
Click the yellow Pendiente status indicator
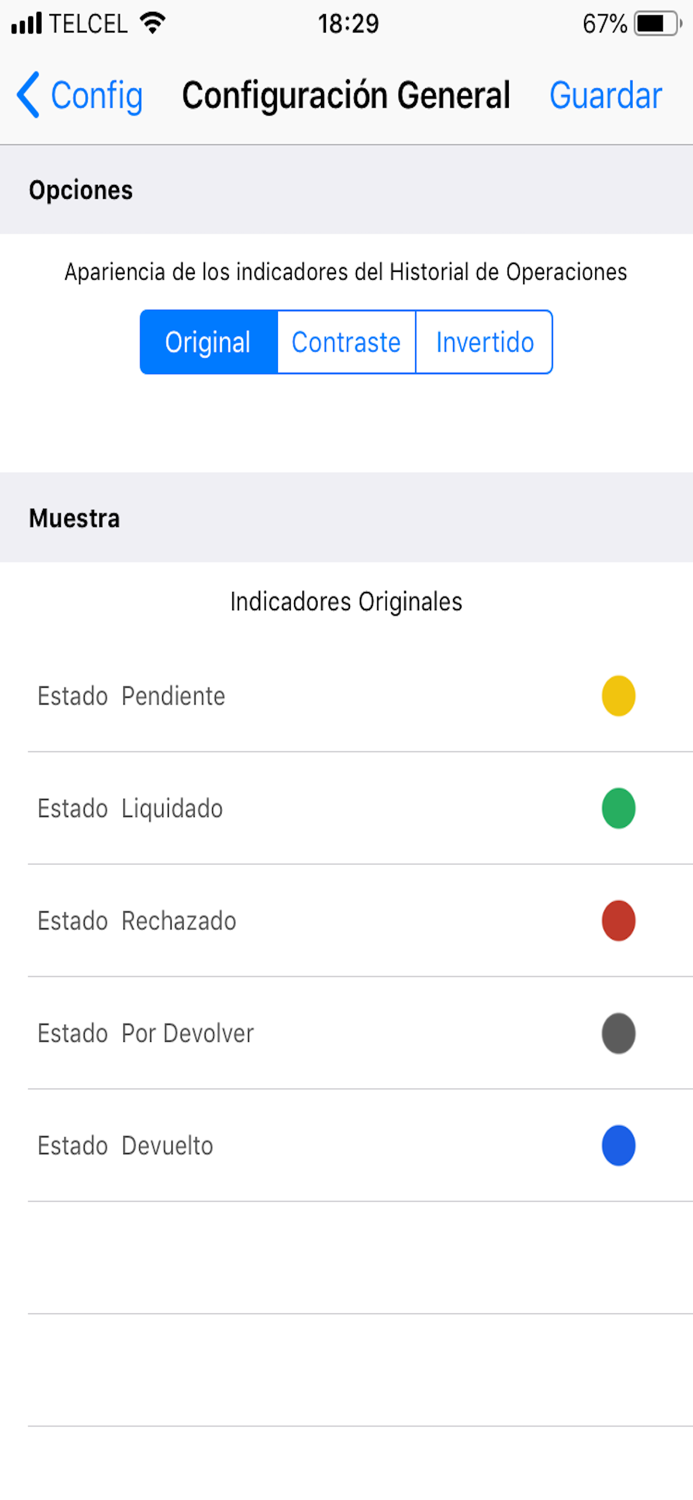tap(618, 696)
